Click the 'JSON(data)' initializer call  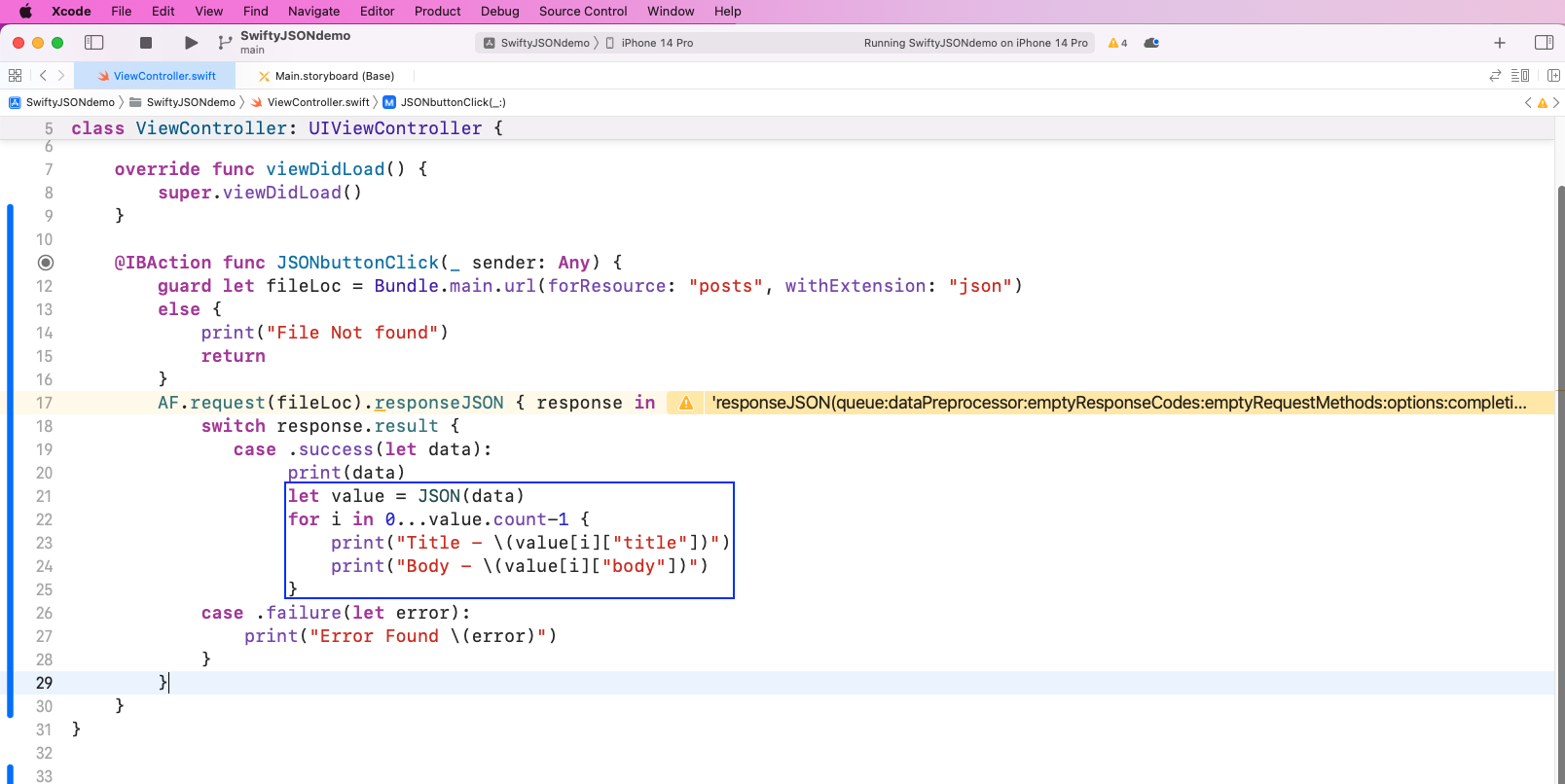471,496
